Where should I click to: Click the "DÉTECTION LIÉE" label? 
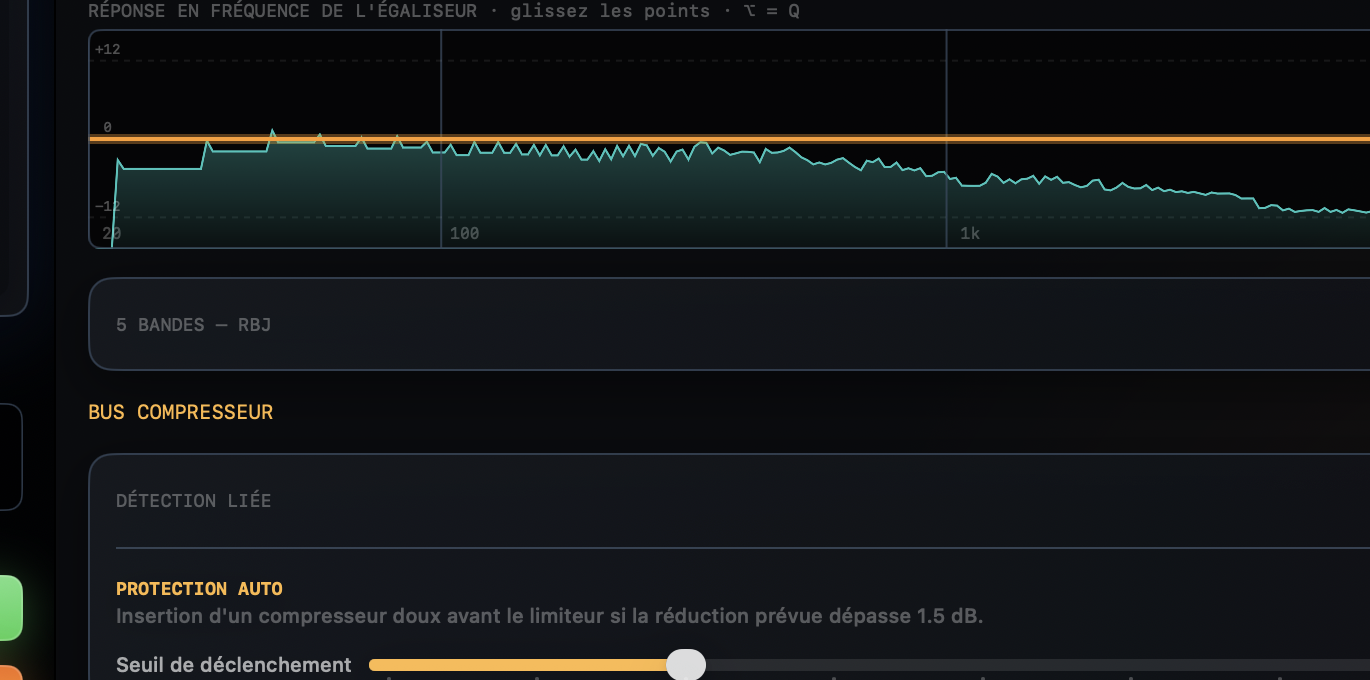click(x=194, y=501)
